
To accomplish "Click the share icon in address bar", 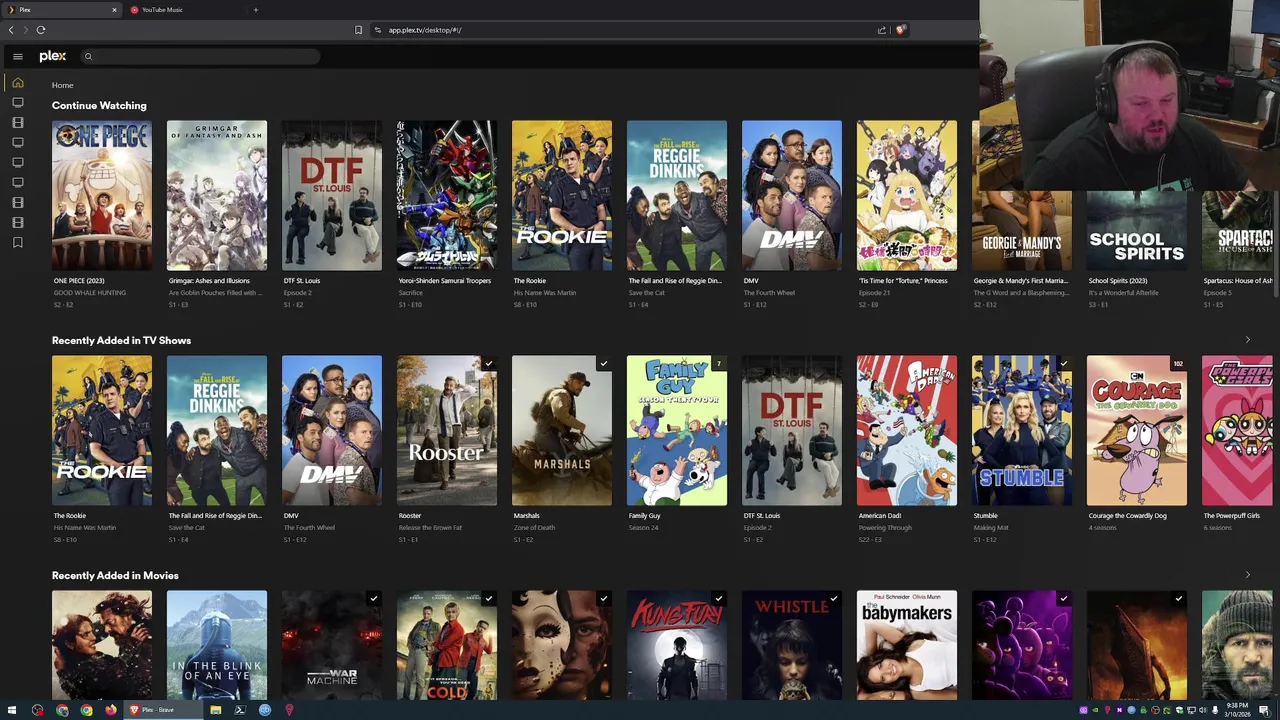I will point(881,30).
